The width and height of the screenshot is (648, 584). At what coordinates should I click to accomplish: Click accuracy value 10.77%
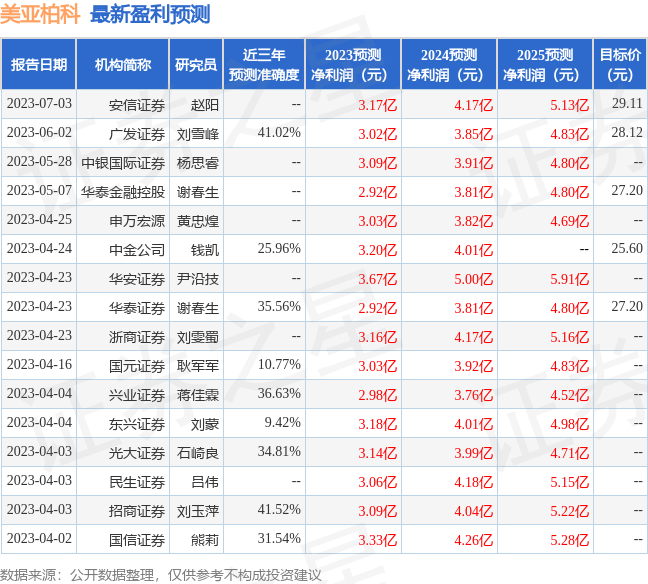point(279,365)
